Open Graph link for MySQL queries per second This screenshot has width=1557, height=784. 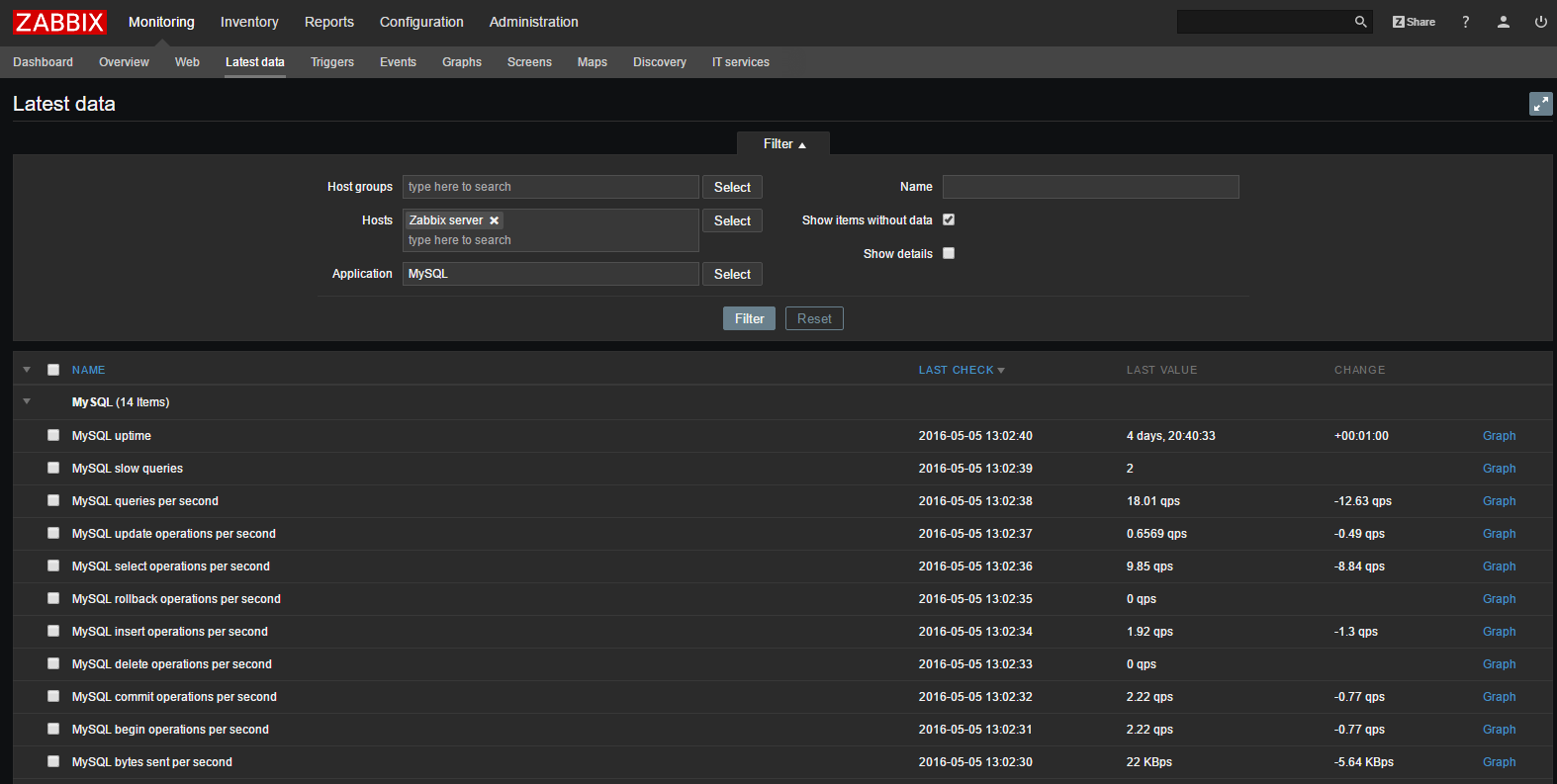point(1499,501)
